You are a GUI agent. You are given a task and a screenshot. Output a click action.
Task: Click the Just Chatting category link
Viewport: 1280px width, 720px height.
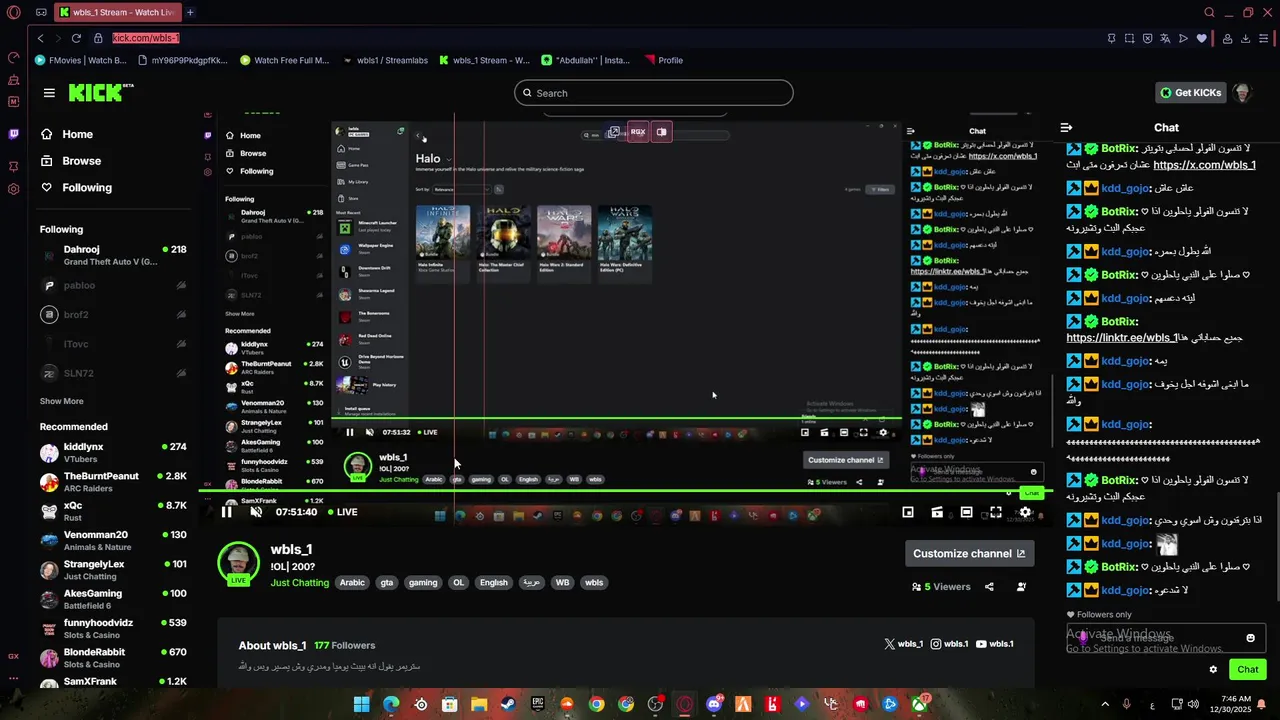pos(300,583)
